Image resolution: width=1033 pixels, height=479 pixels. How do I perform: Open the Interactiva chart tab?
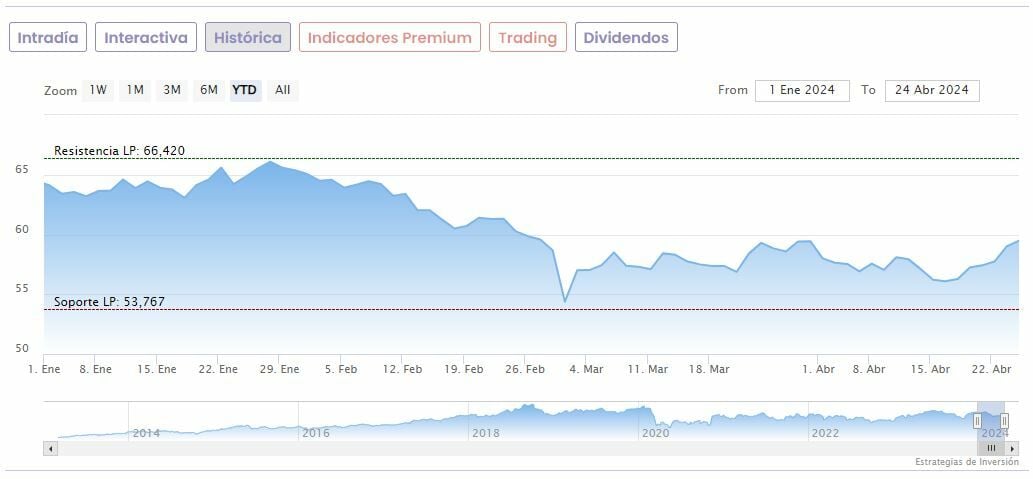click(x=146, y=38)
